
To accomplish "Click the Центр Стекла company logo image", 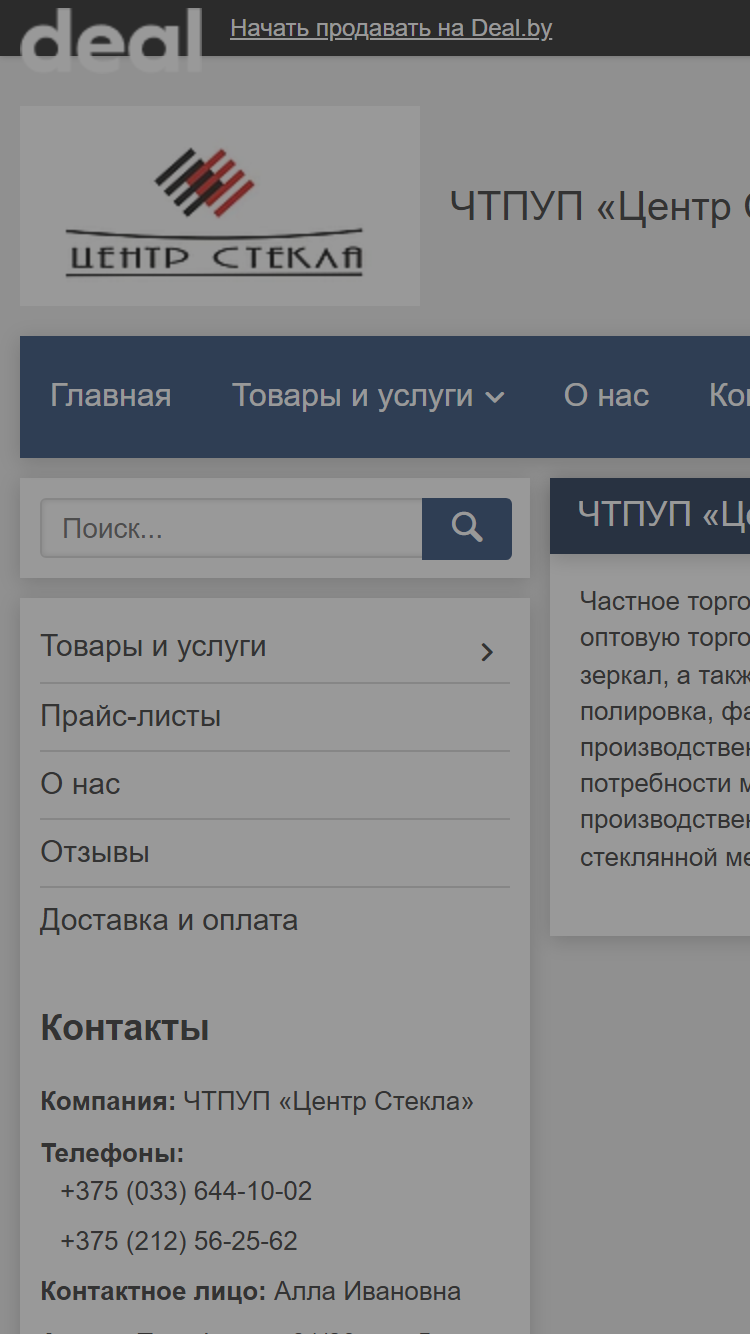I will (x=220, y=206).
